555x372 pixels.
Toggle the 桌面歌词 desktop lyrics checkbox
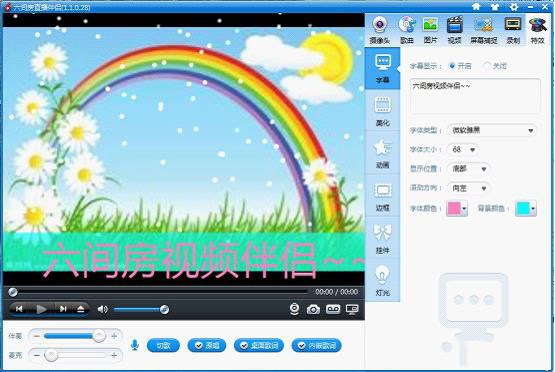pyautogui.click(x=259, y=345)
